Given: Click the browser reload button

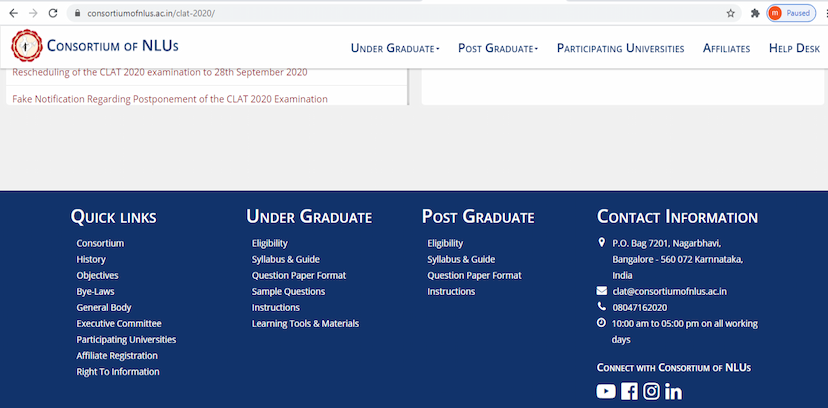Looking at the screenshot, I should [x=53, y=13].
